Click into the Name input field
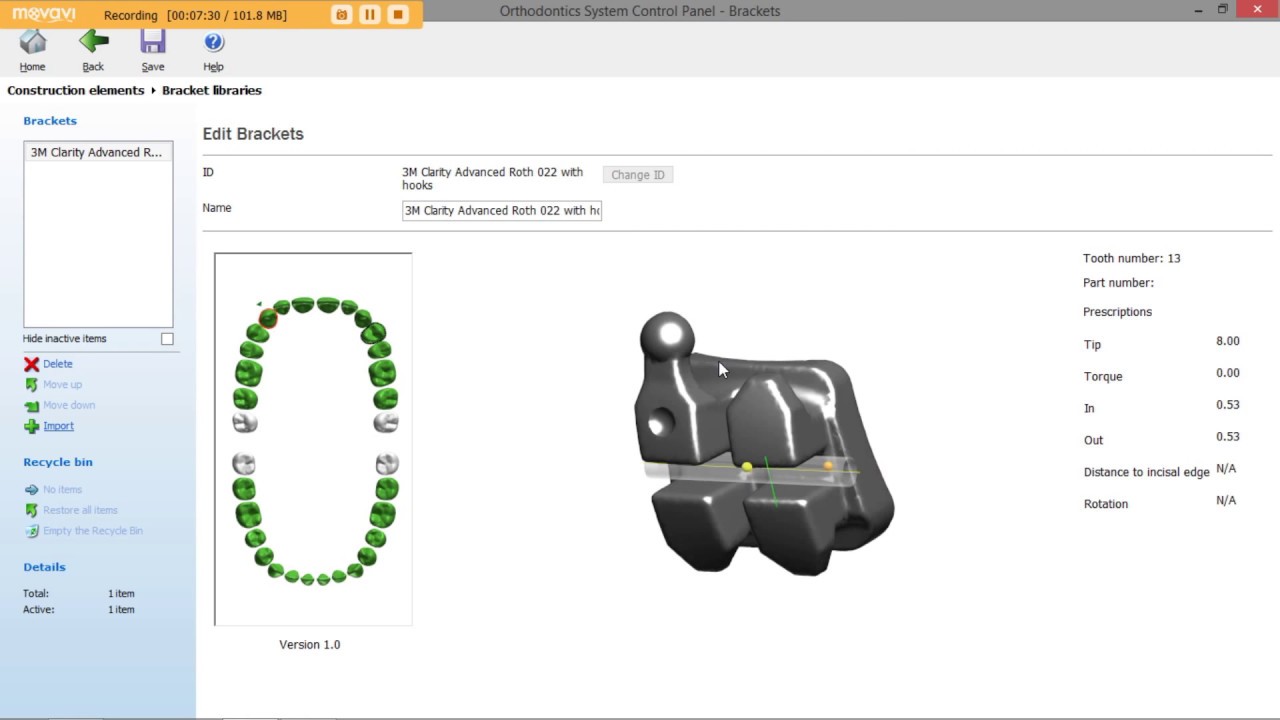The width and height of the screenshot is (1280, 720). coord(502,210)
